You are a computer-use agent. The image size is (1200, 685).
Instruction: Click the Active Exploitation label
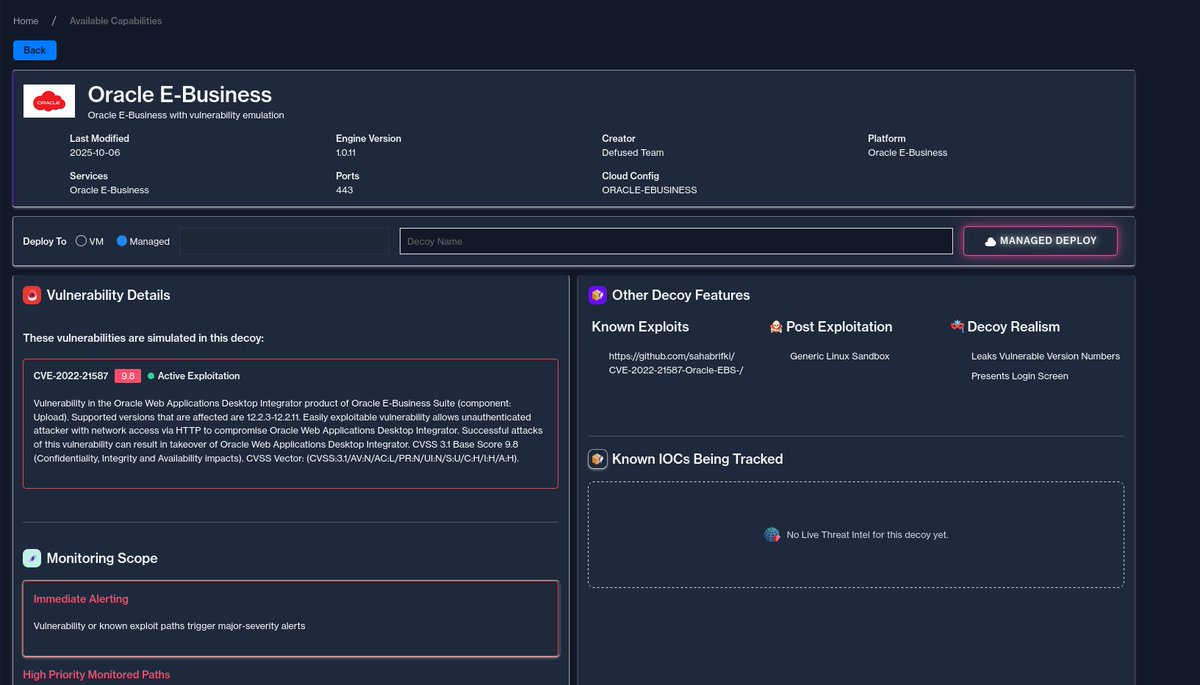199,376
